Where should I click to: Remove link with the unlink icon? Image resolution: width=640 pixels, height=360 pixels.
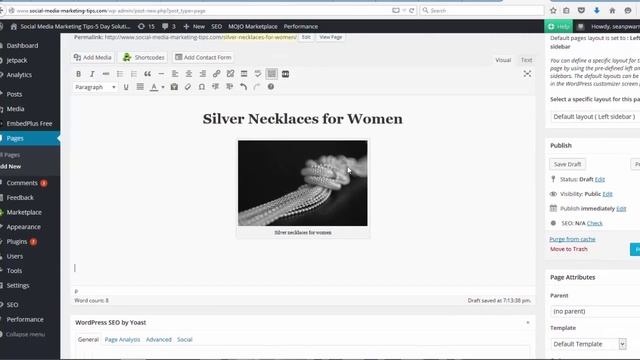230,74
